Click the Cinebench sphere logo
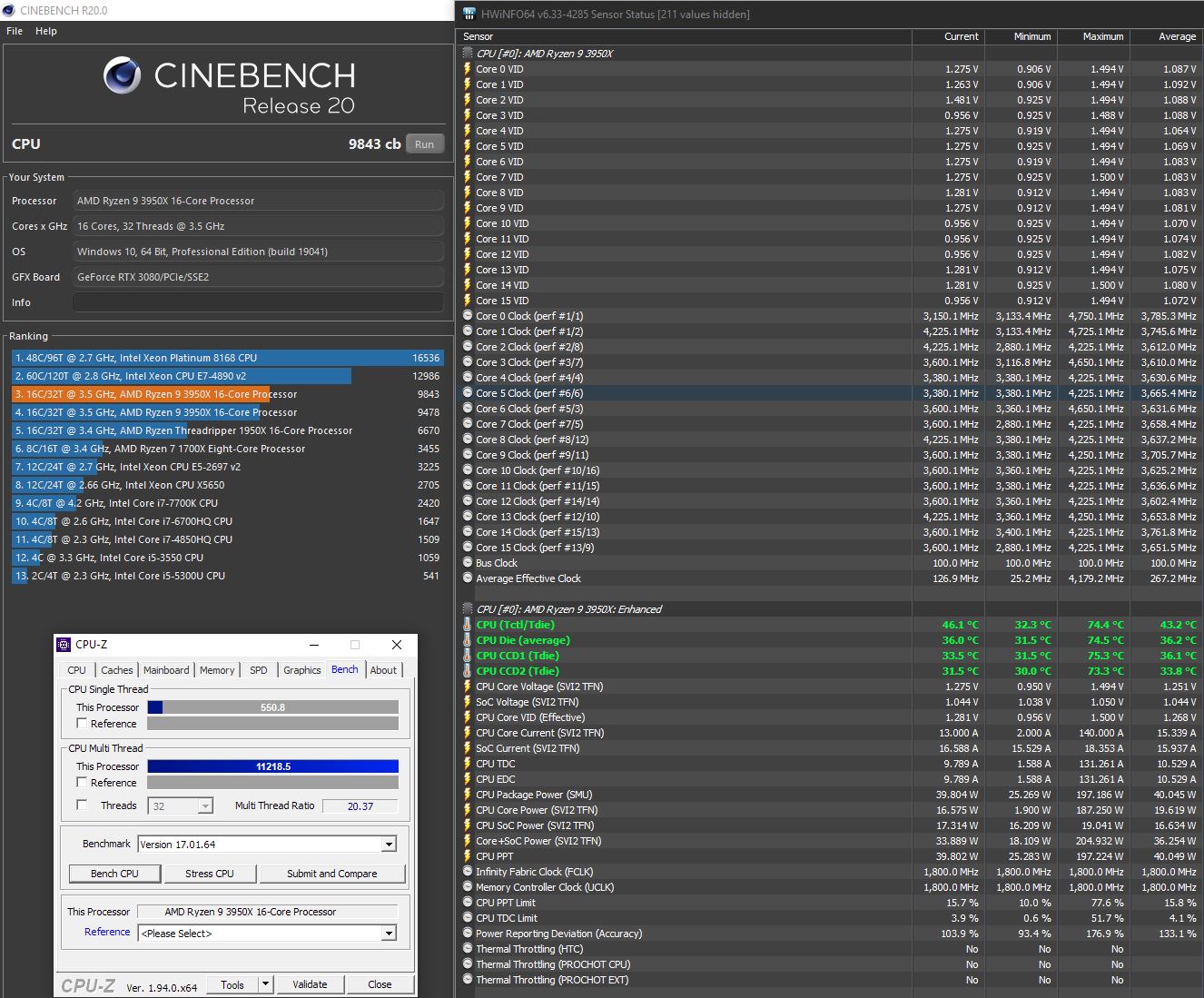Viewport: 1204px width, 998px height. tap(122, 75)
